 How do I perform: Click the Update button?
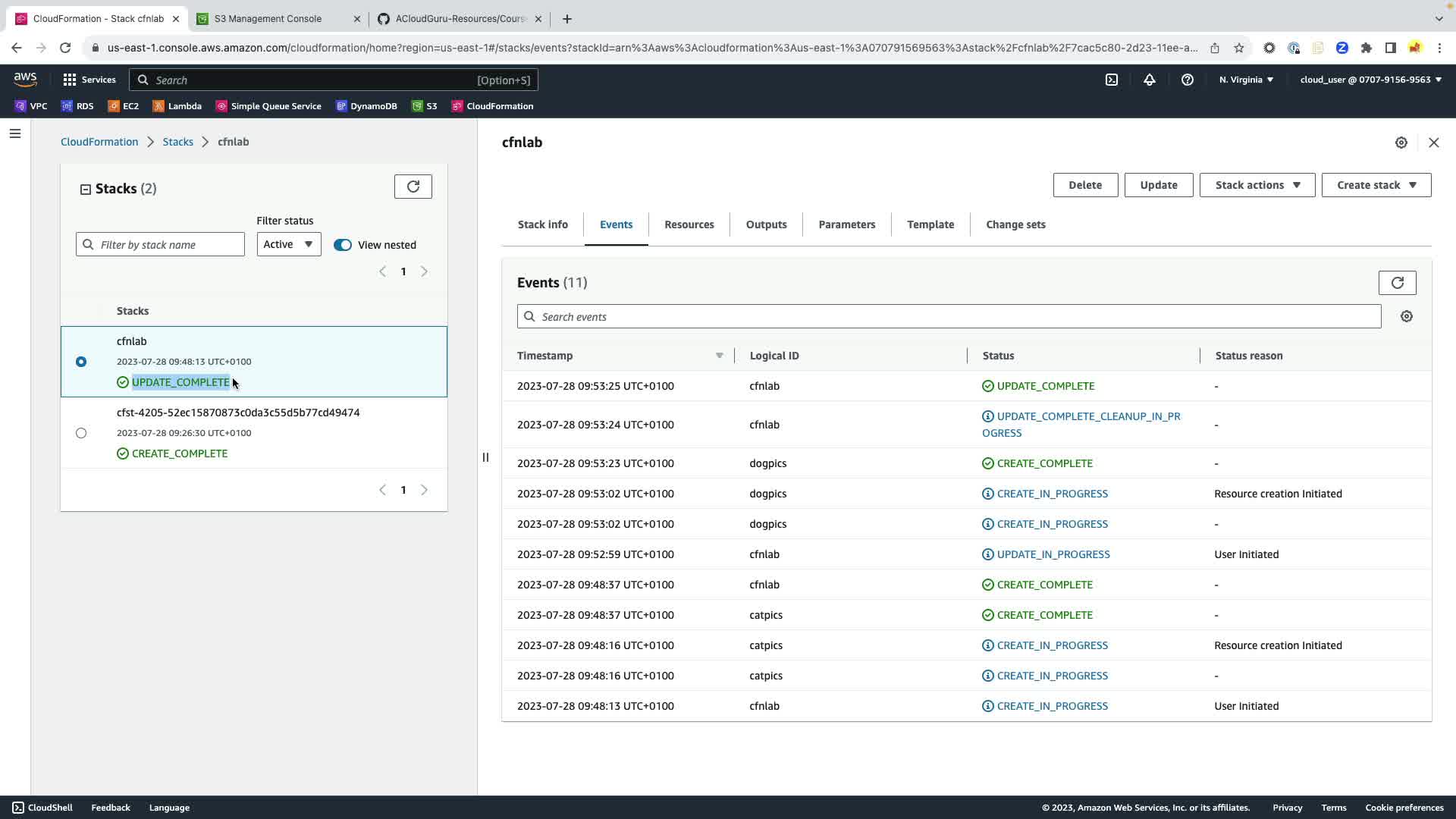pos(1158,185)
